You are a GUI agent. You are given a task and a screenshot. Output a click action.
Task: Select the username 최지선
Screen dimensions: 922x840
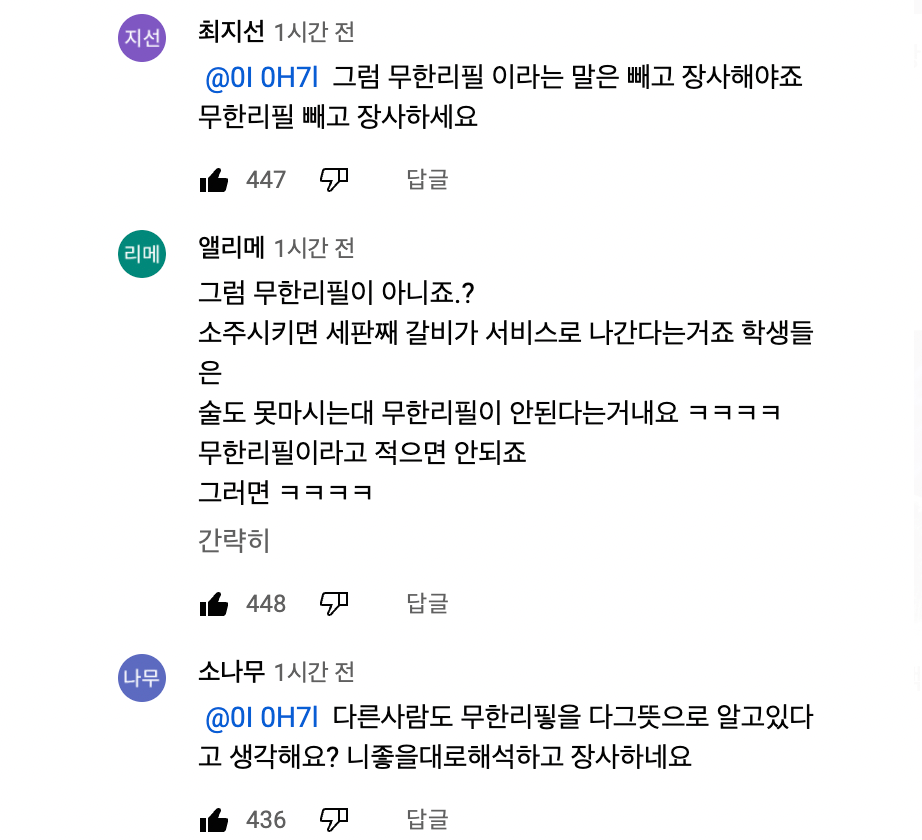231,31
